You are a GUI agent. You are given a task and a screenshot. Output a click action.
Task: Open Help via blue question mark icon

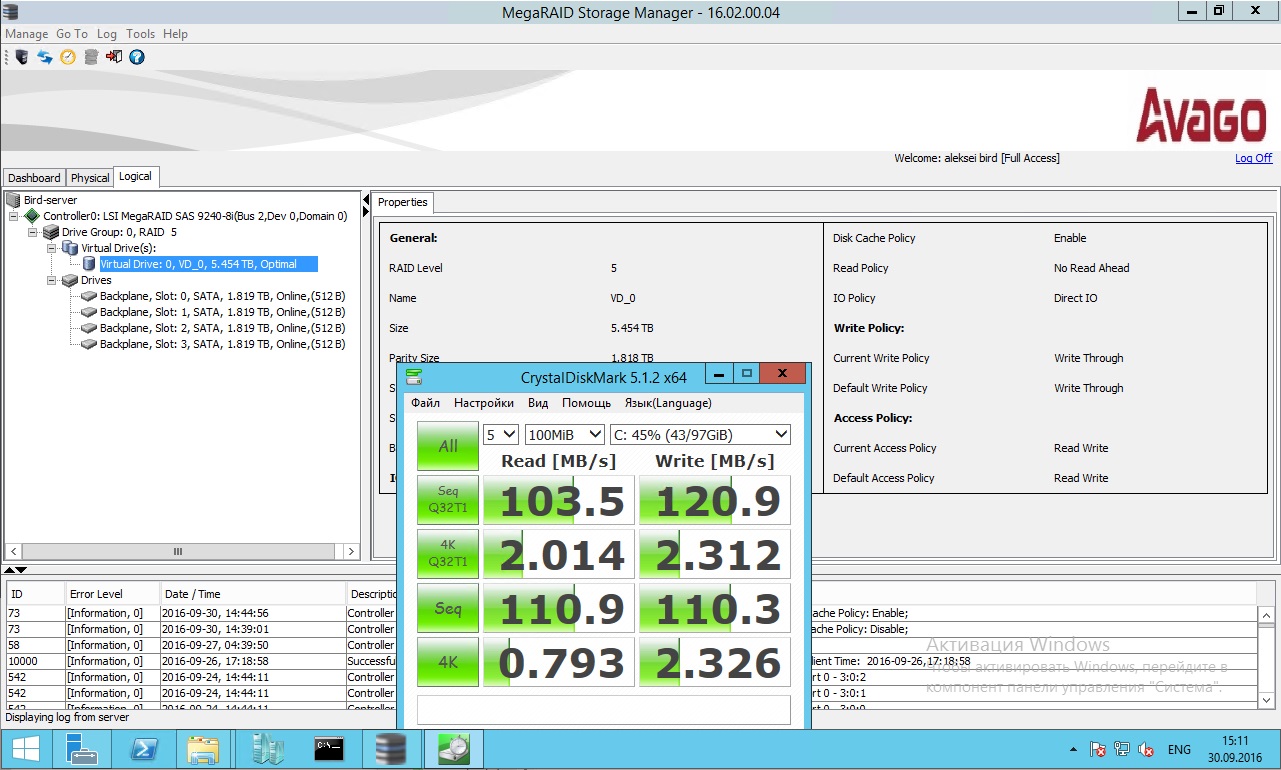click(x=137, y=57)
